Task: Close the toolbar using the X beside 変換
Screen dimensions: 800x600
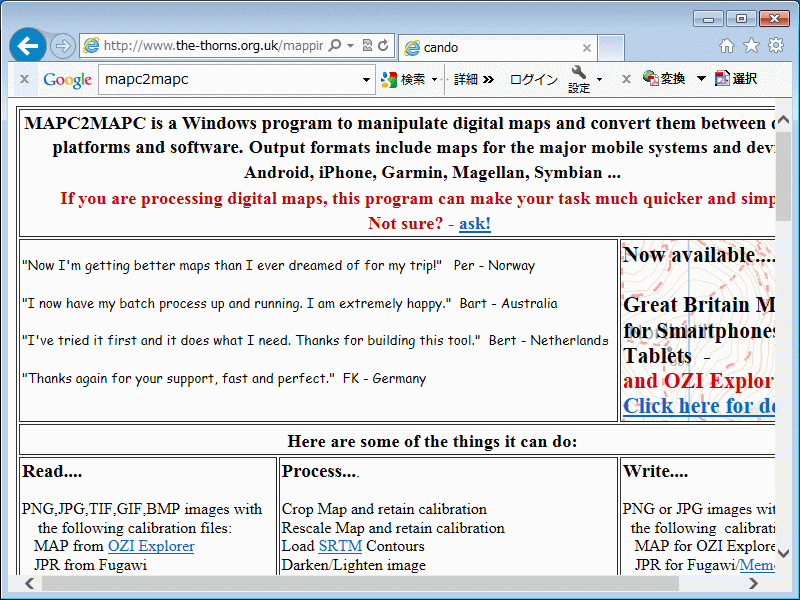Action: click(x=627, y=79)
